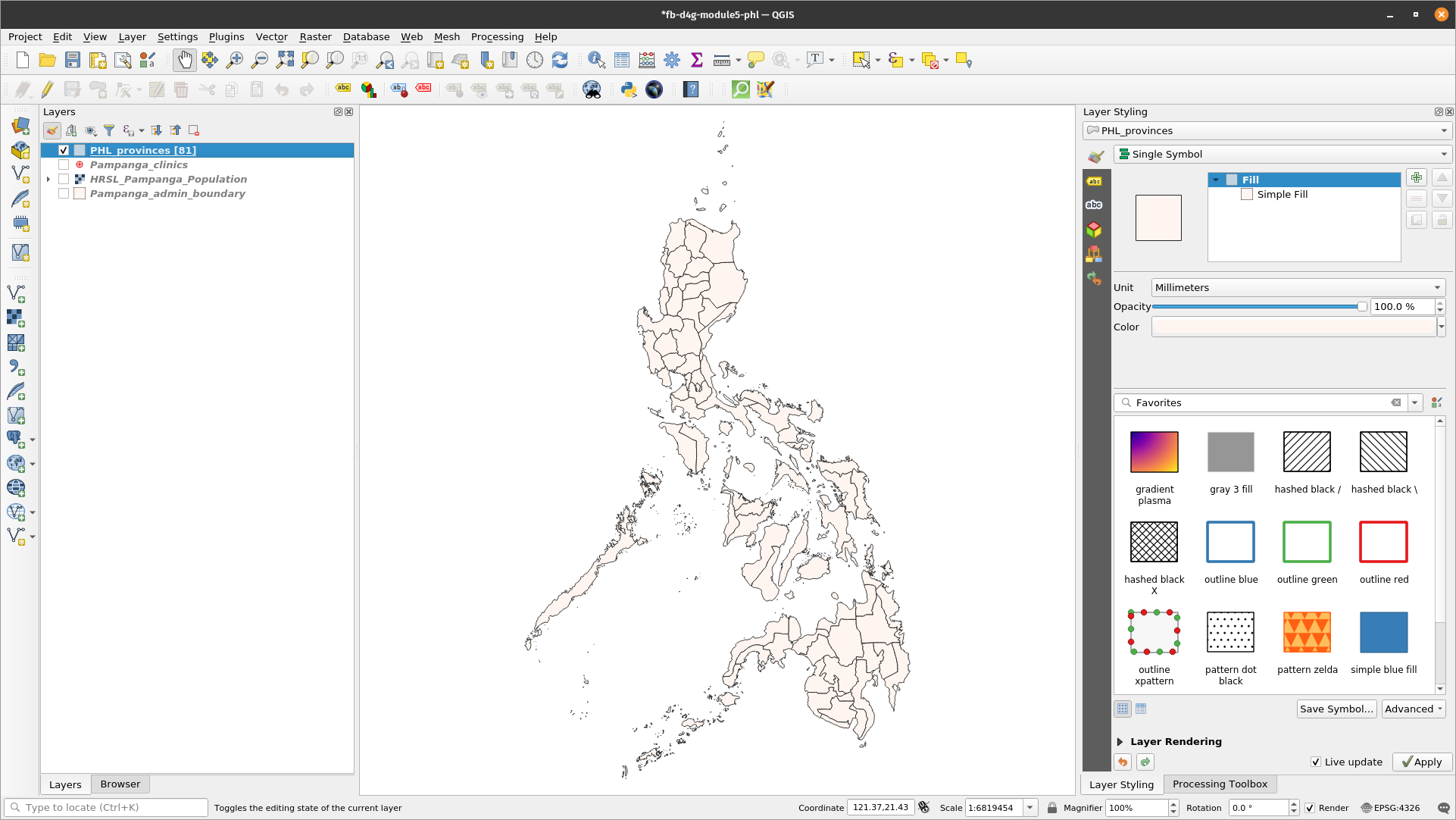The height and width of the screenshot is (820, 1456).
Task: Open the Python Console icon
Action: (x=628, y=89)
